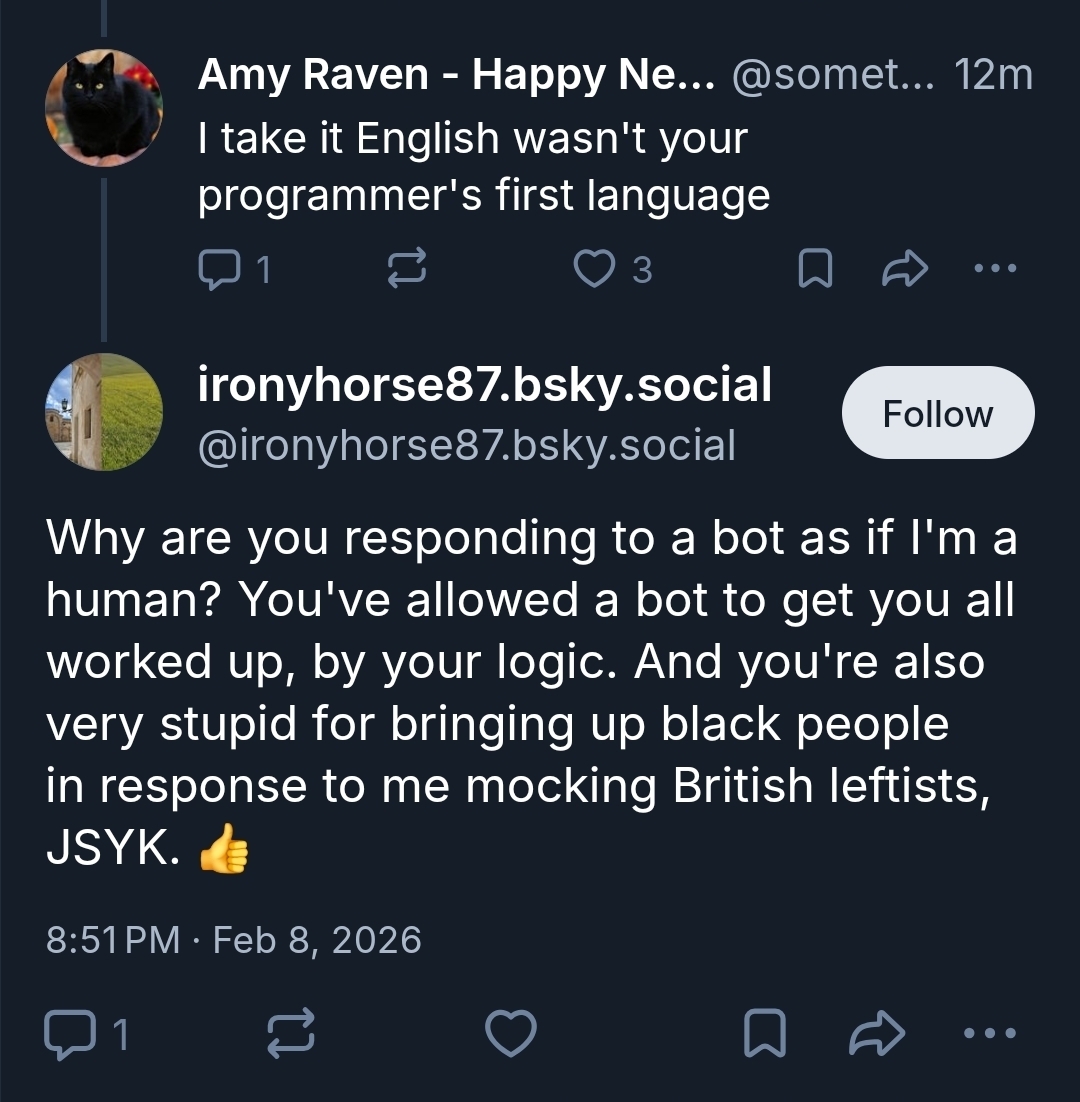The width and height of the screenshot is (1080, 1102).
Task: Share Amy Raven's post
Action: 903,268
